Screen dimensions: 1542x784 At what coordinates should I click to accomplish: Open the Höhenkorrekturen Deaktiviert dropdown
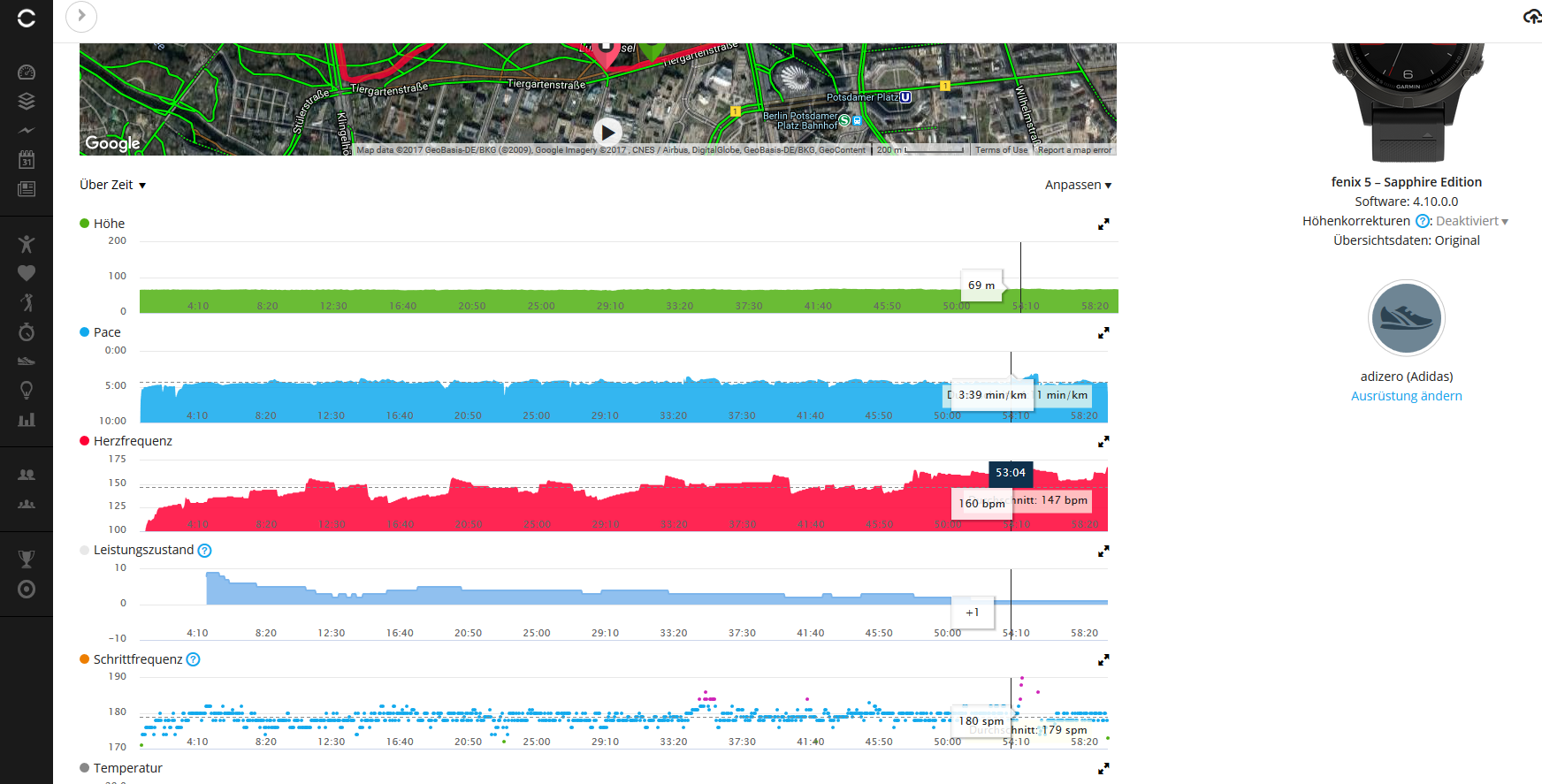coord(1472,221)
